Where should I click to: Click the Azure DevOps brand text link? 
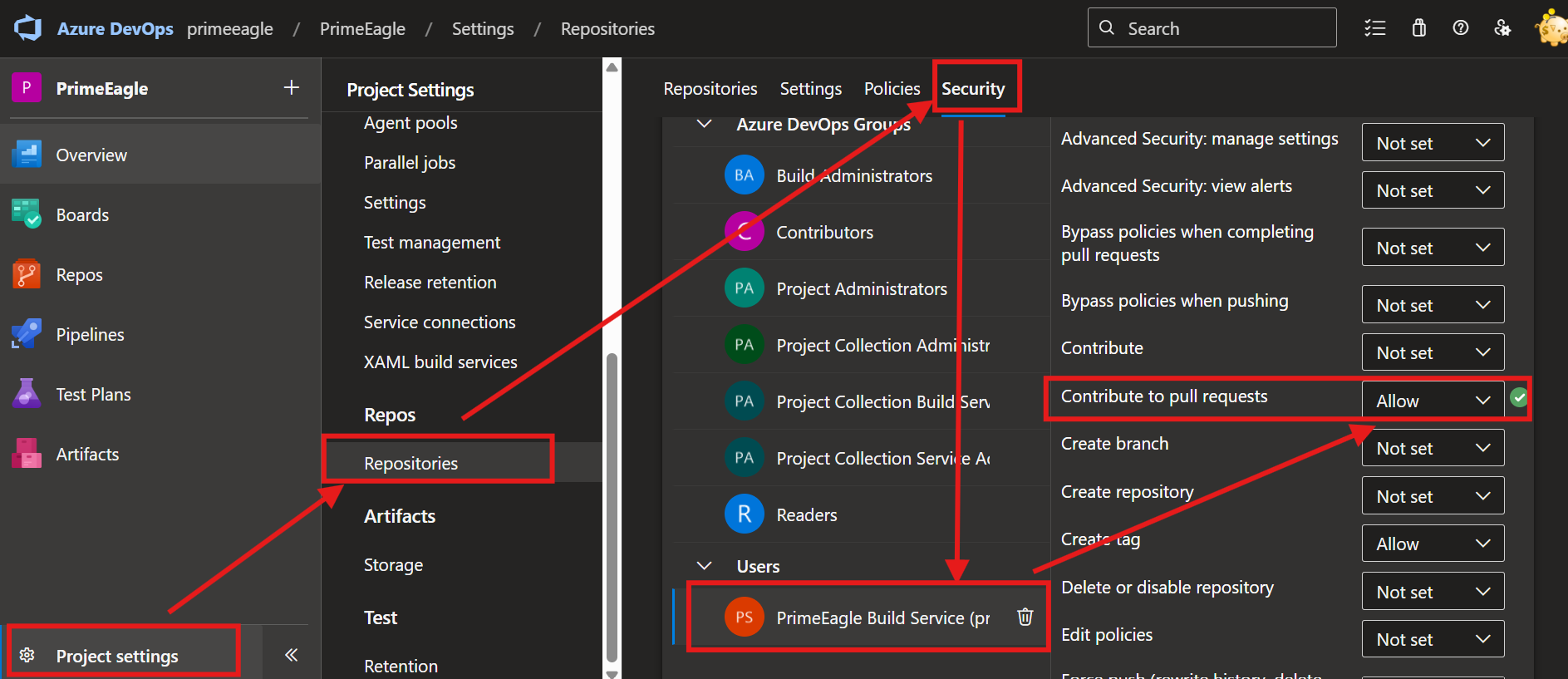(116, 28)
